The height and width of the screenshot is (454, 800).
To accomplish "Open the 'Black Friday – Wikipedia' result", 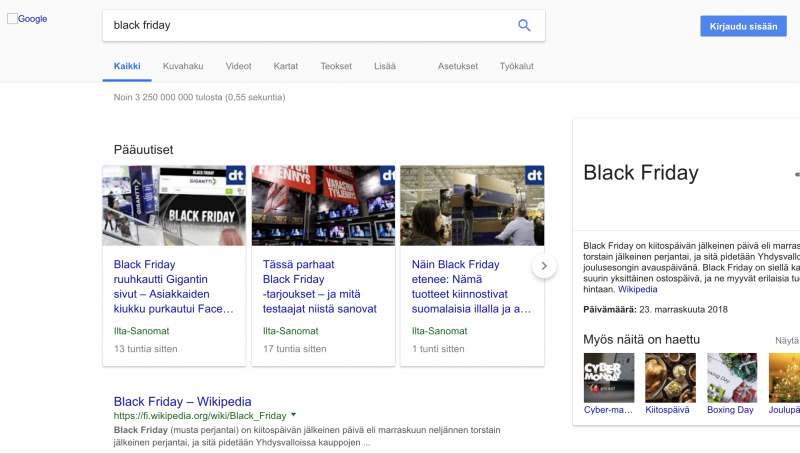I will point(183,401).
